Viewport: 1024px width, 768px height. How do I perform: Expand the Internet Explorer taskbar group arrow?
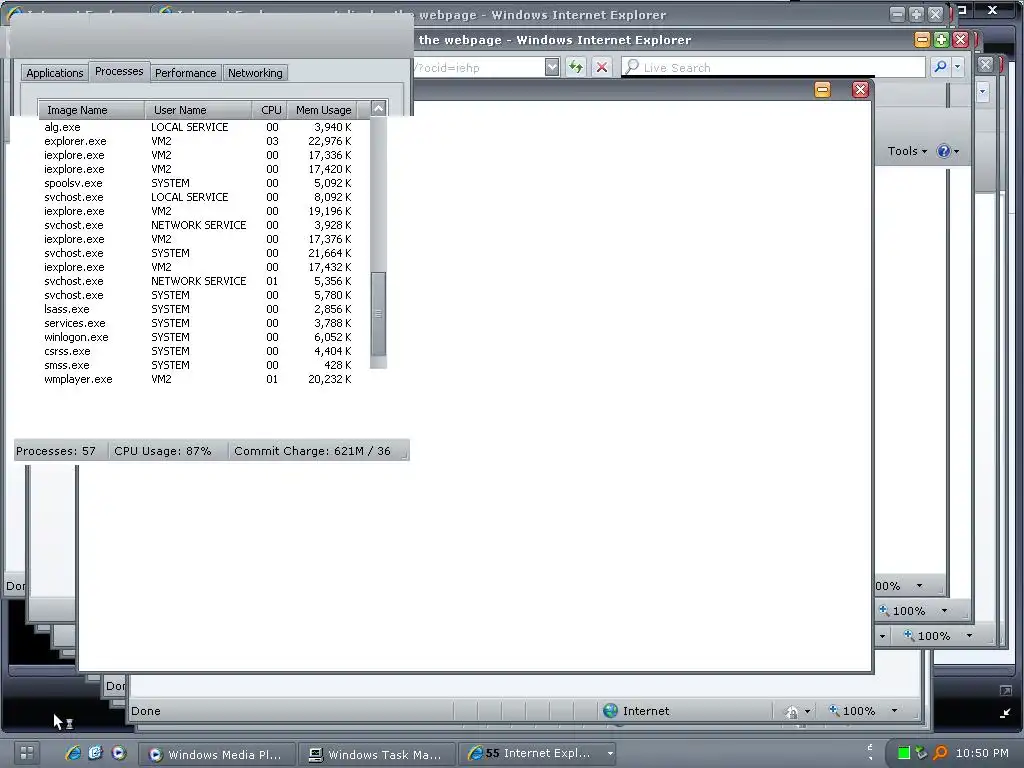click(610, 753)
